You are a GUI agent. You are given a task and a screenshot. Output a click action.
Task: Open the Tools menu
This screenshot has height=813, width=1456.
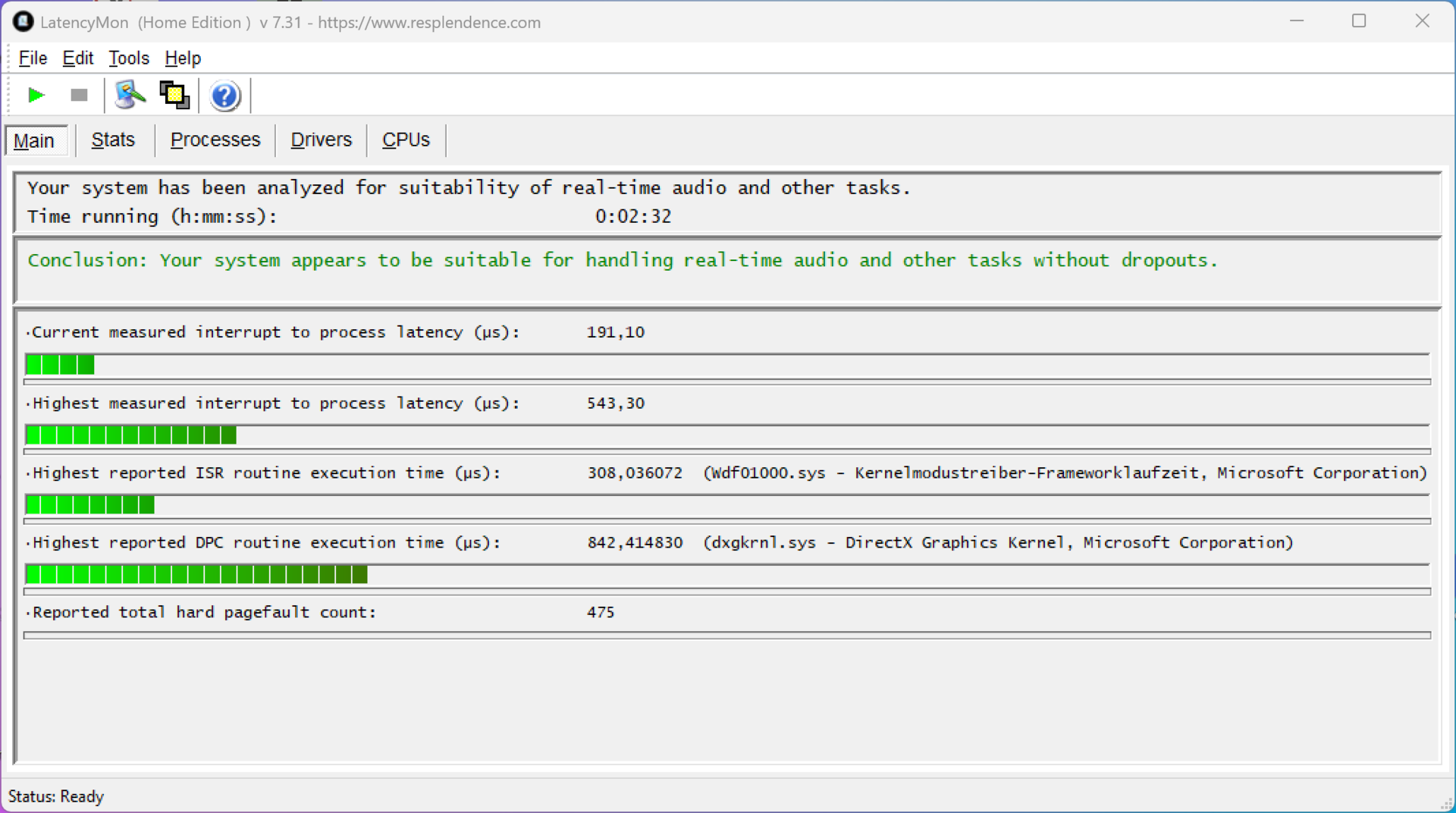tap(128, 58)
